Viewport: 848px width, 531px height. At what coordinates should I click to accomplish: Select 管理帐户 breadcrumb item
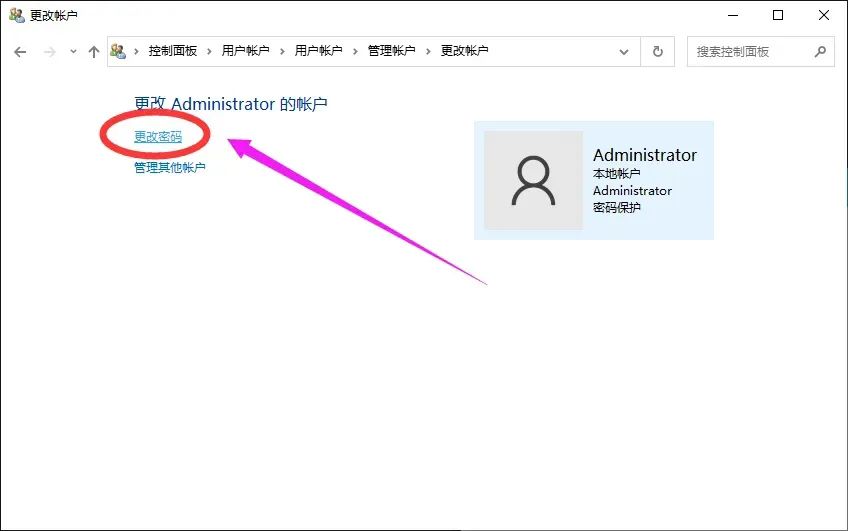(x=392, y=51)
